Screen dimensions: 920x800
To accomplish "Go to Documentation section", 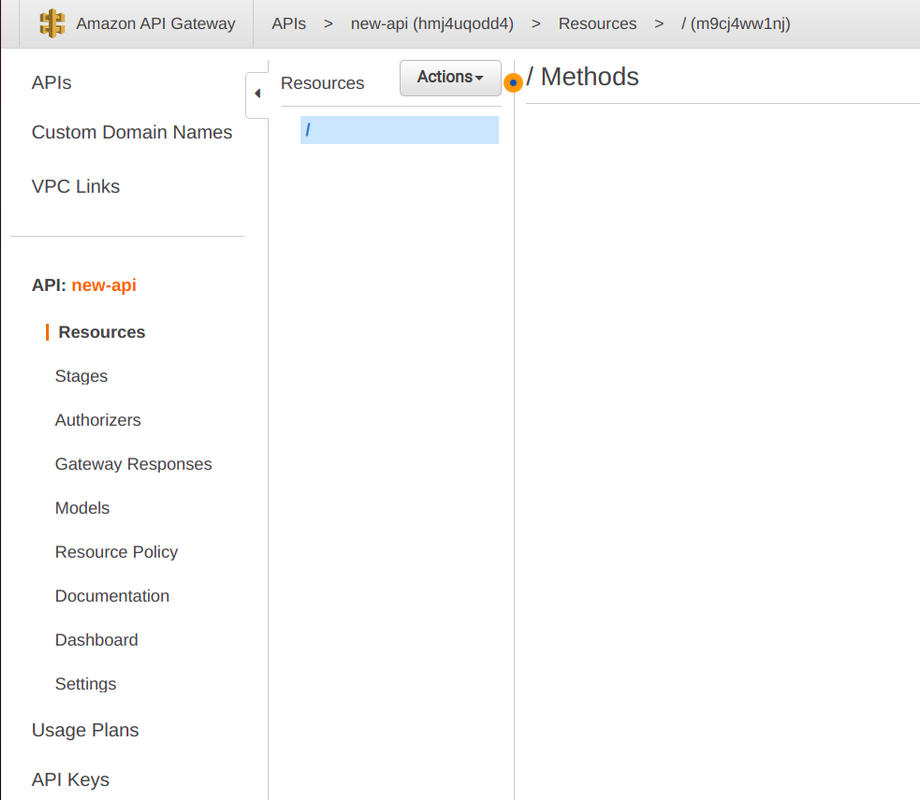I will [x=112, y=596].
